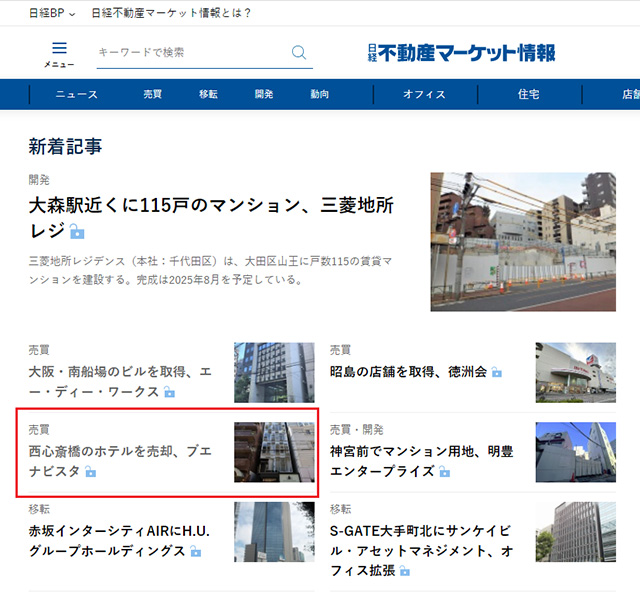Open the 西心斎橋 hotel thumbnail
The width and height of the screenshot is (640, 600).
point(274,452)
